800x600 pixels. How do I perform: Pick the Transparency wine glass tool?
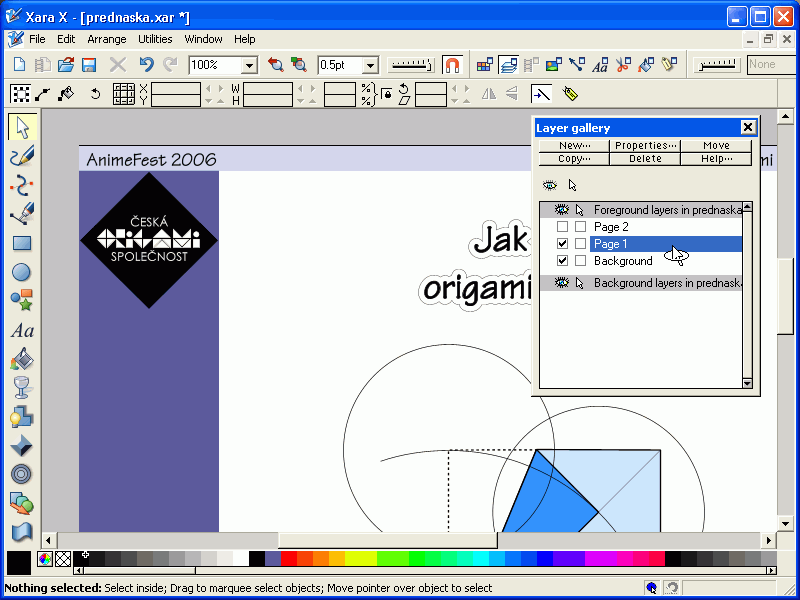click(x=22, y=388)
